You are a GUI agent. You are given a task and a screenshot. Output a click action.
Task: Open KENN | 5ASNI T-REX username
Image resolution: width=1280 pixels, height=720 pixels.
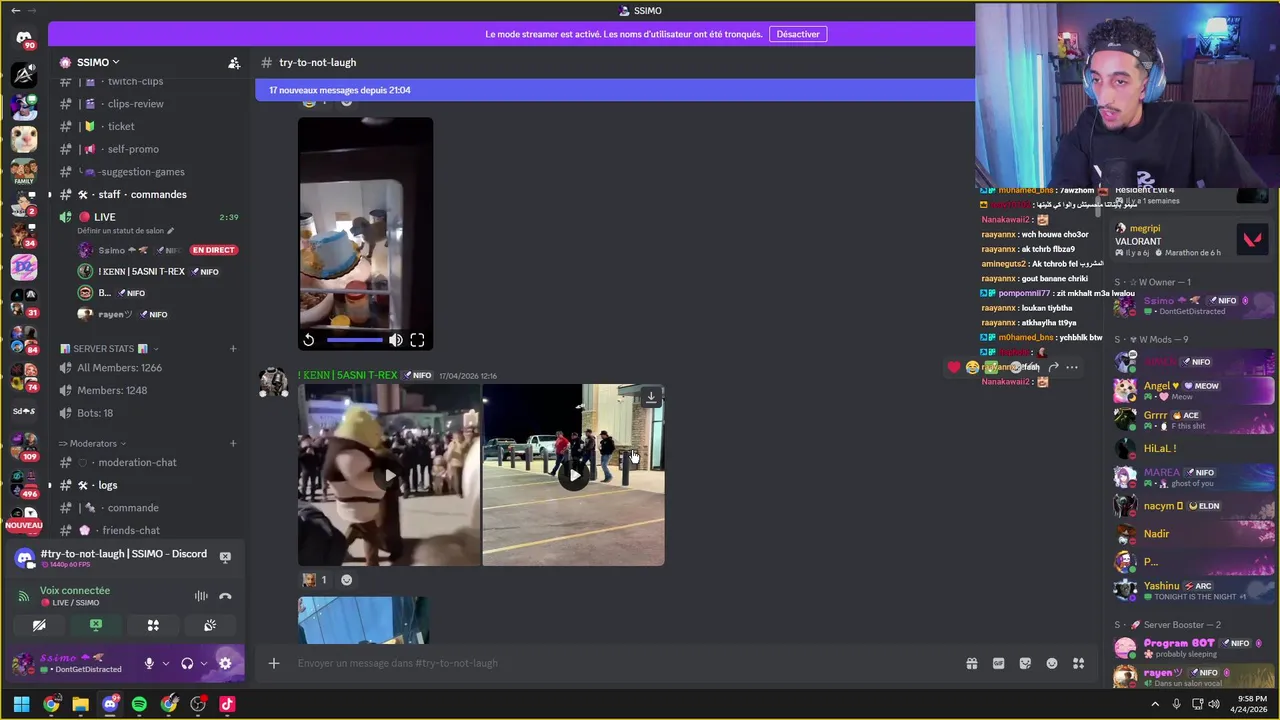[x=347, y=375]
